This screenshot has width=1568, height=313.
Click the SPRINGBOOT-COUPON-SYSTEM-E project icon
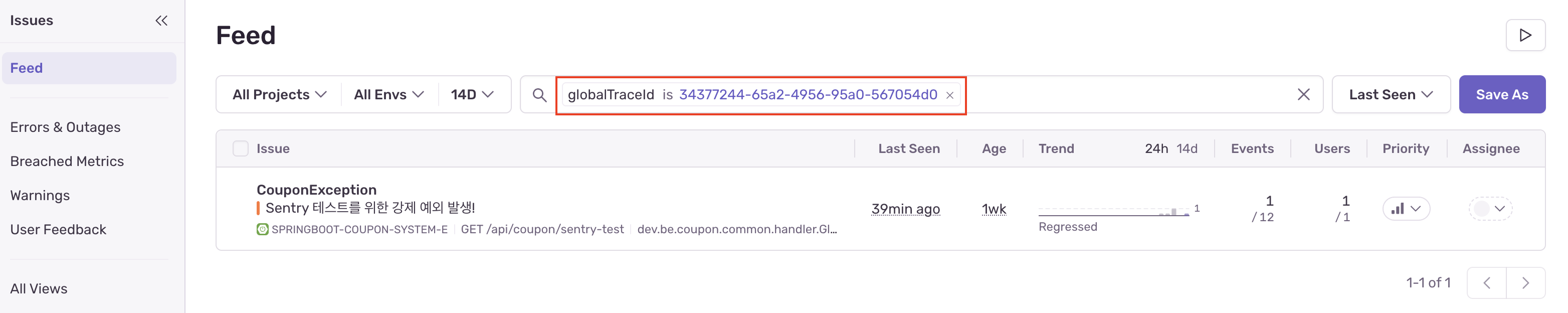click(x=262, y=230)
